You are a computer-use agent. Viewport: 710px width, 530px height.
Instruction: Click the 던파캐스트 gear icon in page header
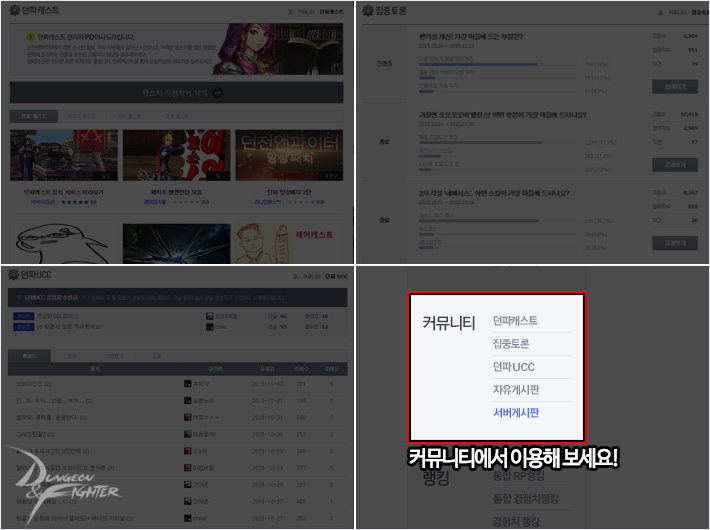[16, 9]
